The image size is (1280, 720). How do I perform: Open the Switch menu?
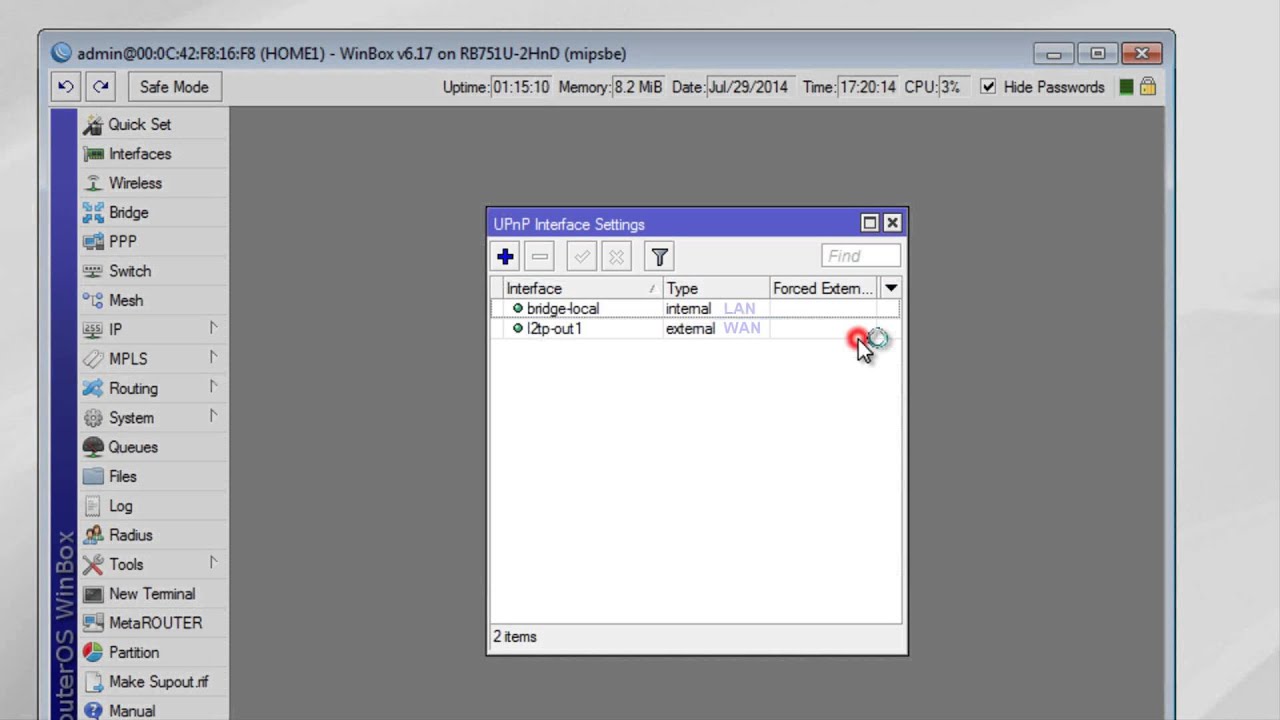click(129, 271)
